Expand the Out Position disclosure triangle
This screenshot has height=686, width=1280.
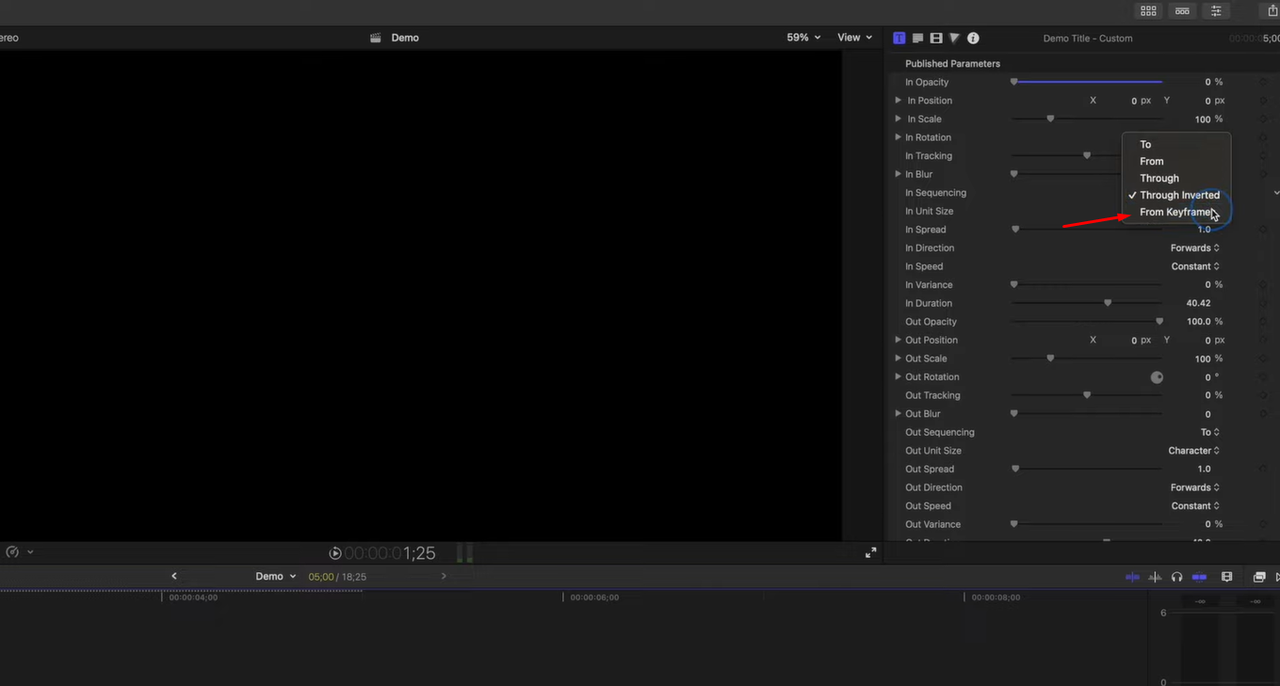tap(898, 340)
